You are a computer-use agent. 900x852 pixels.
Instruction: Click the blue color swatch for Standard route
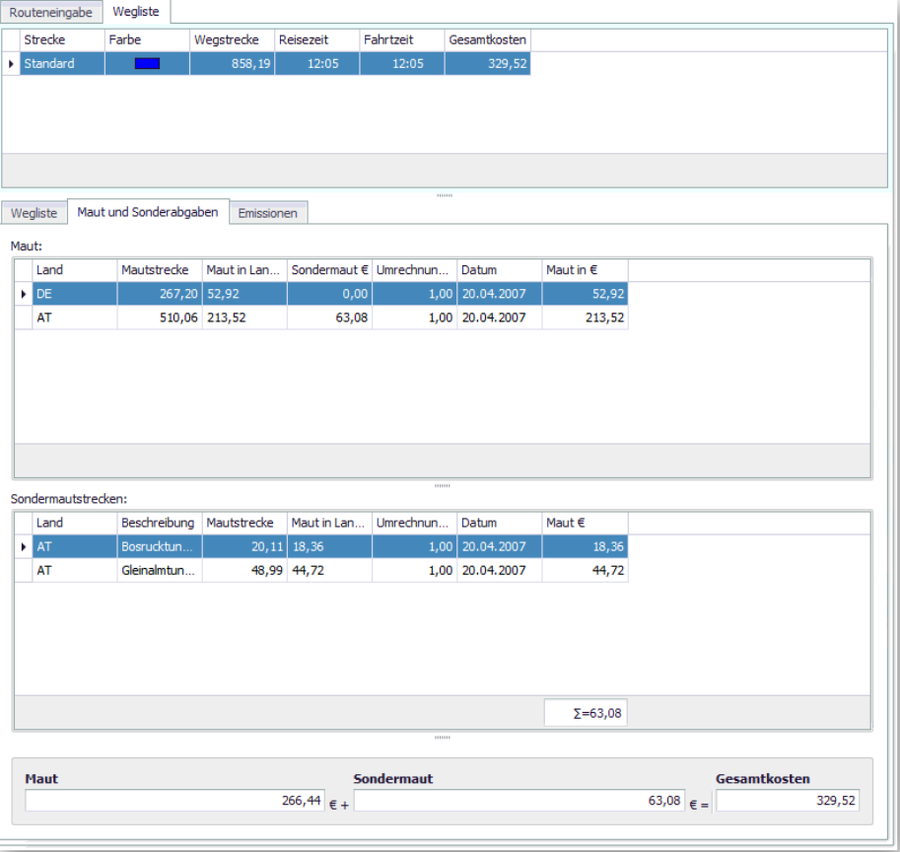(x=147, y=64)
